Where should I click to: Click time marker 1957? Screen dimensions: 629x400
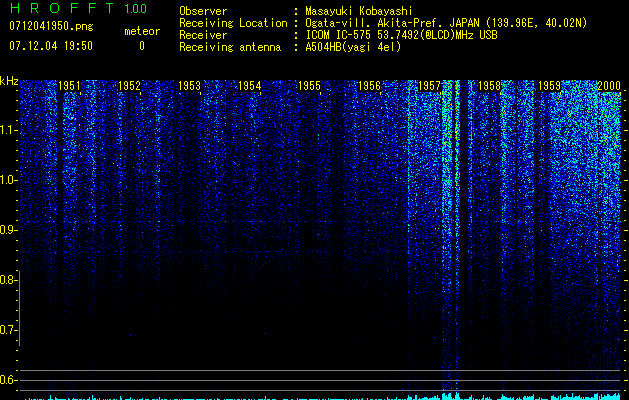pyautogui.click(x=429, y=85)
